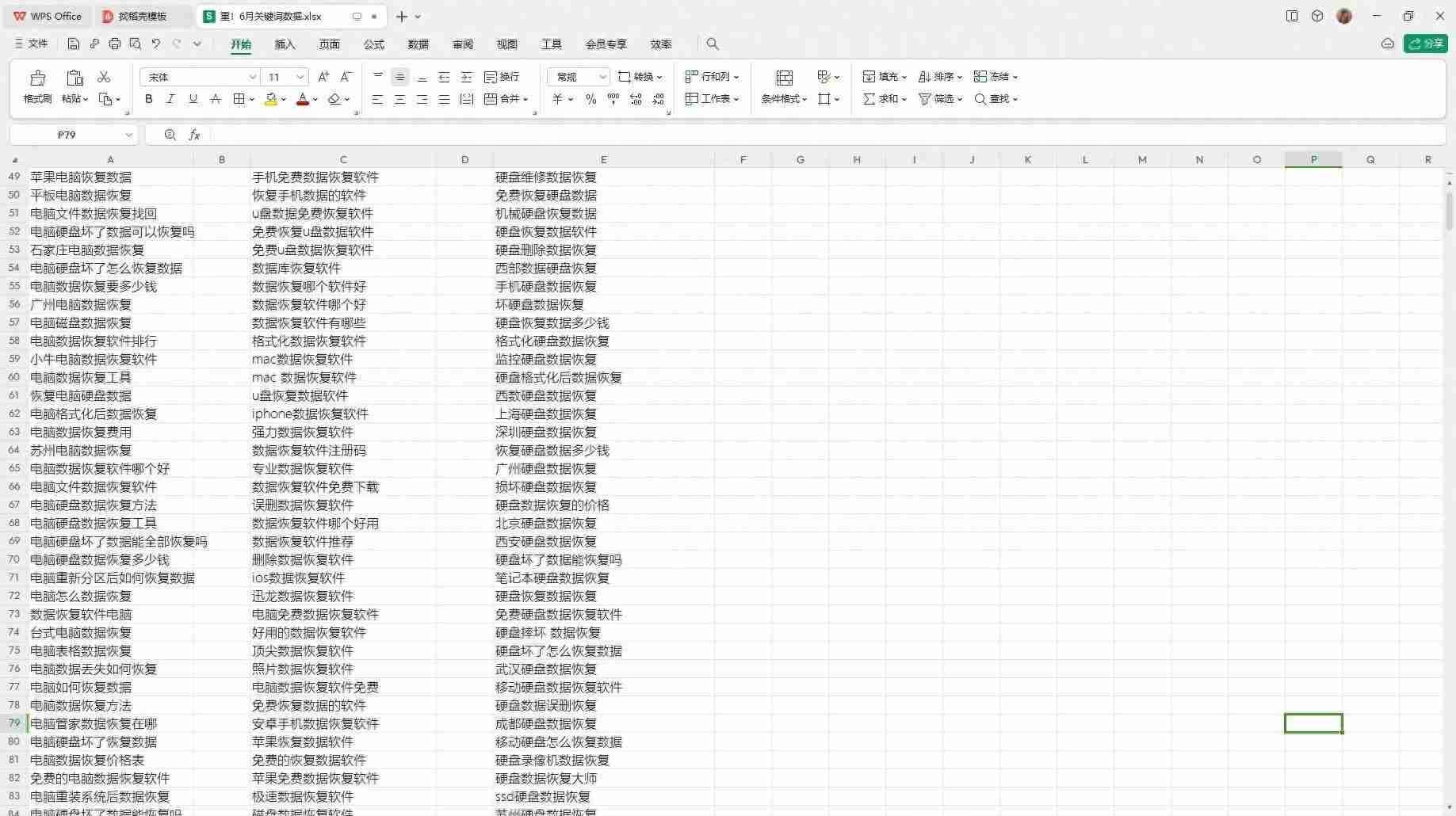Click the Increase Font Size icon
This screenshot has width=1456, height=816.
point(323,77)
